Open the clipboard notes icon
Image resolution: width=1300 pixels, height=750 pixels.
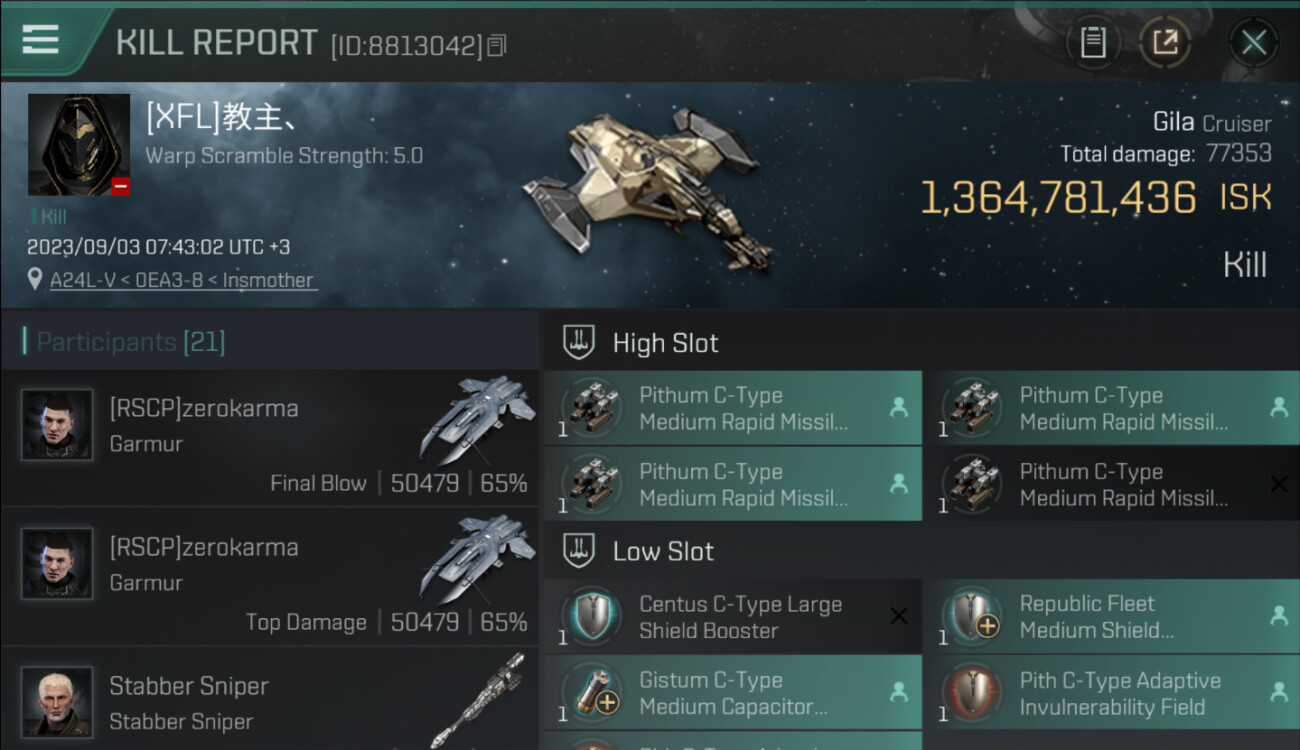[1093, 42]
